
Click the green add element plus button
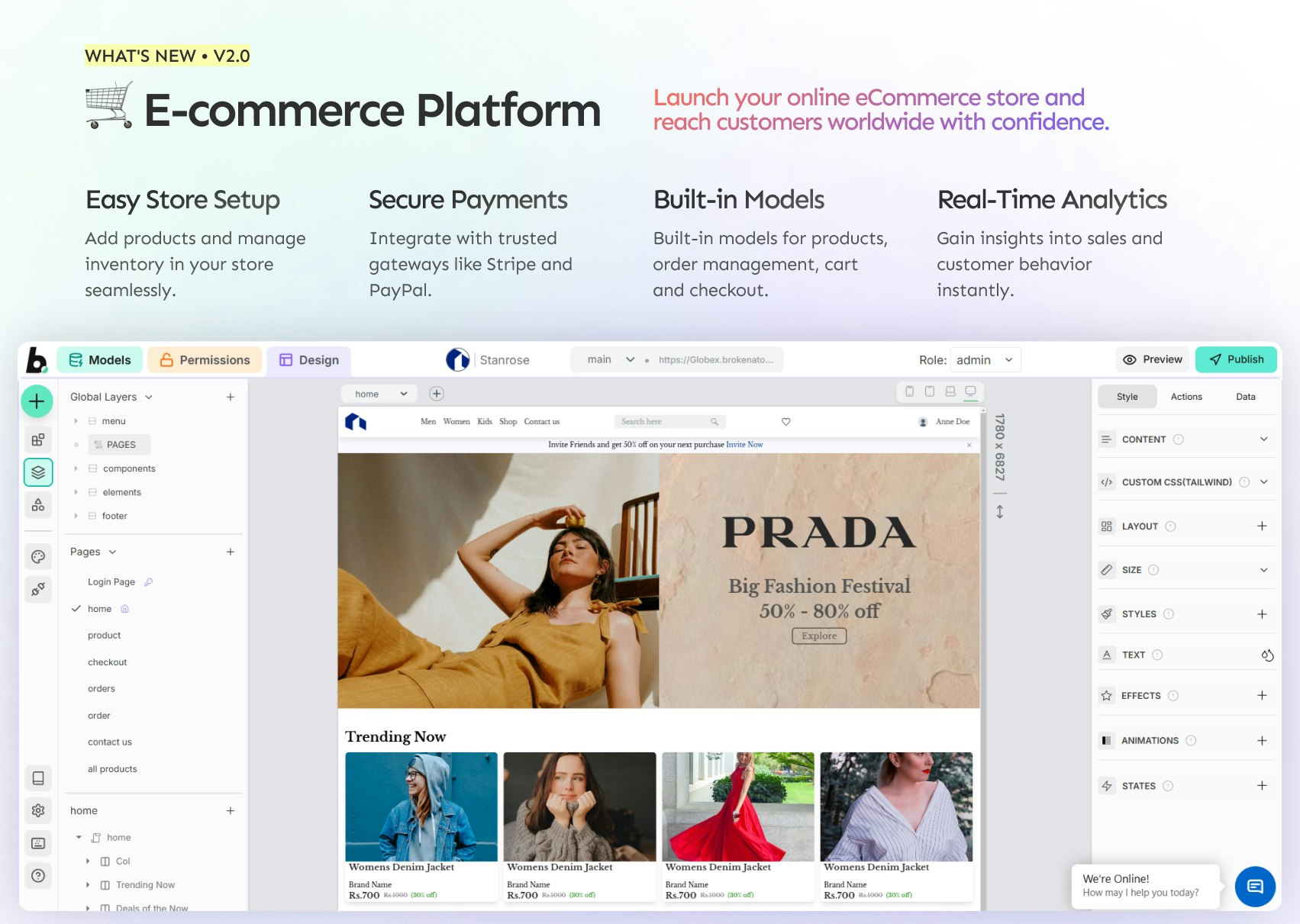37,401
